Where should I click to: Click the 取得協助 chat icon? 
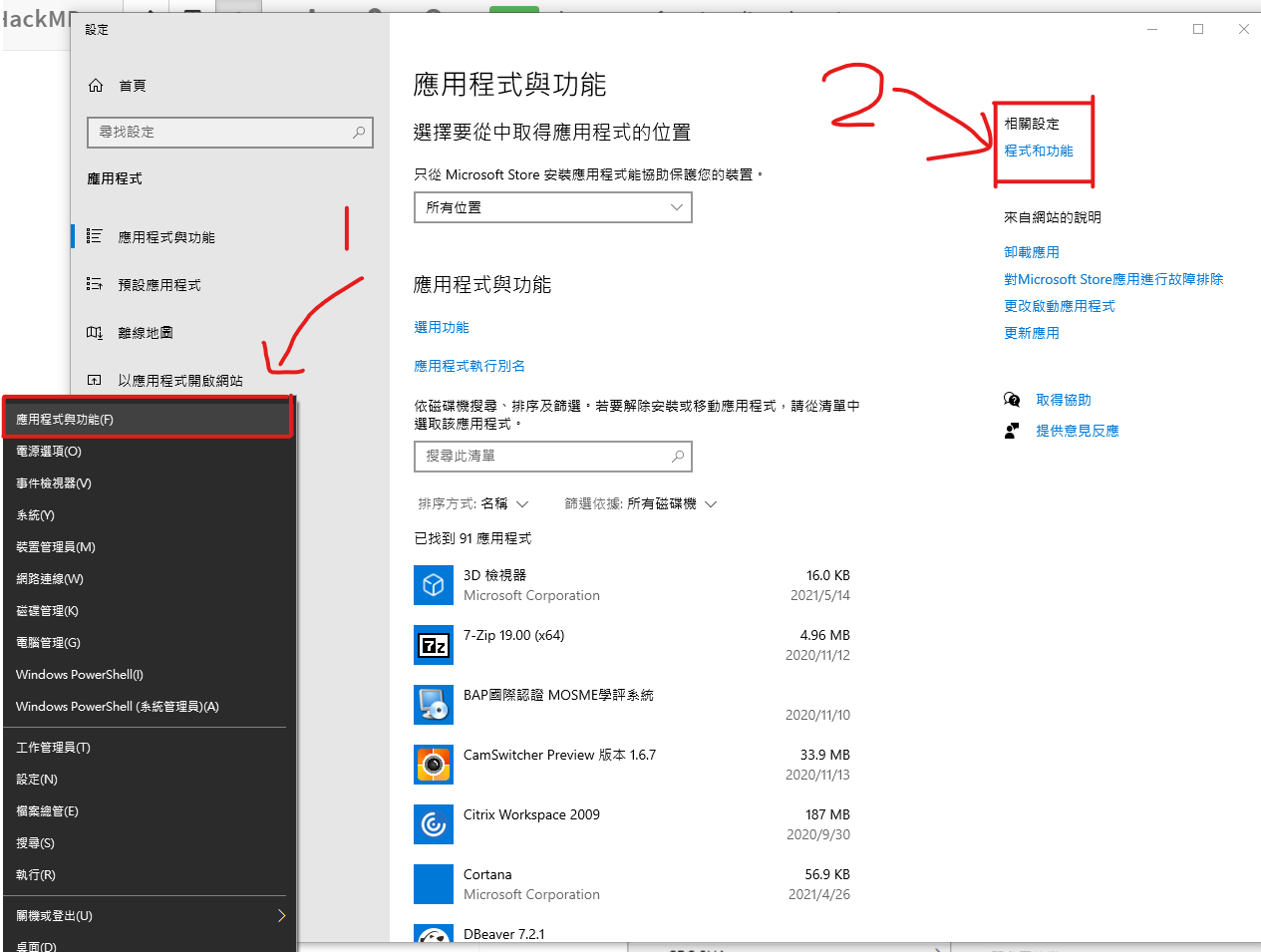click(1012, 400)
